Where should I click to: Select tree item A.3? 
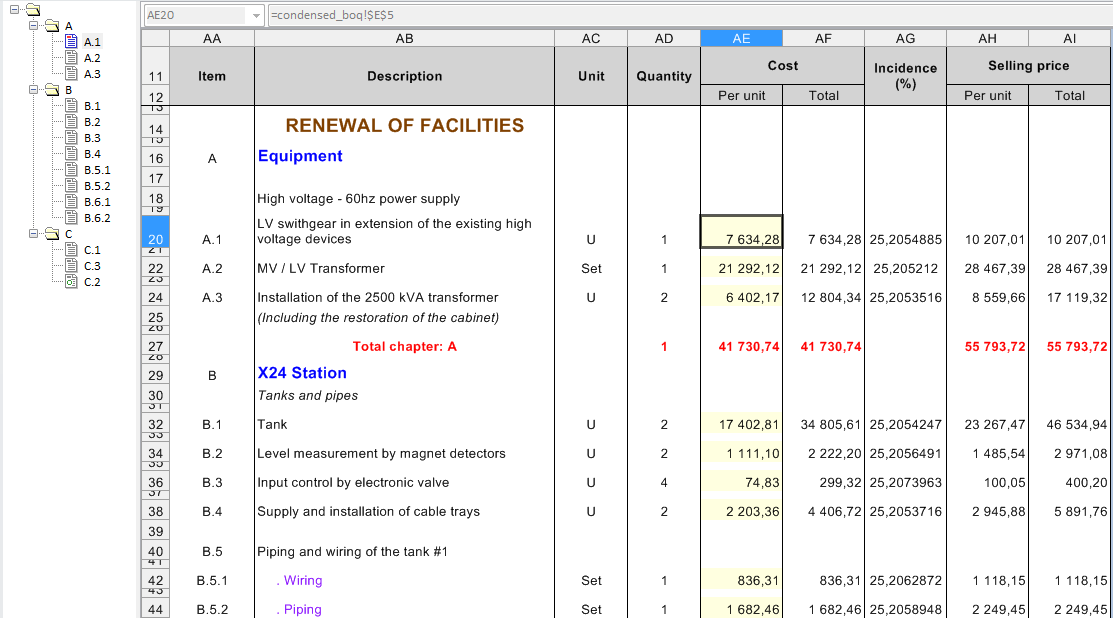92,74
